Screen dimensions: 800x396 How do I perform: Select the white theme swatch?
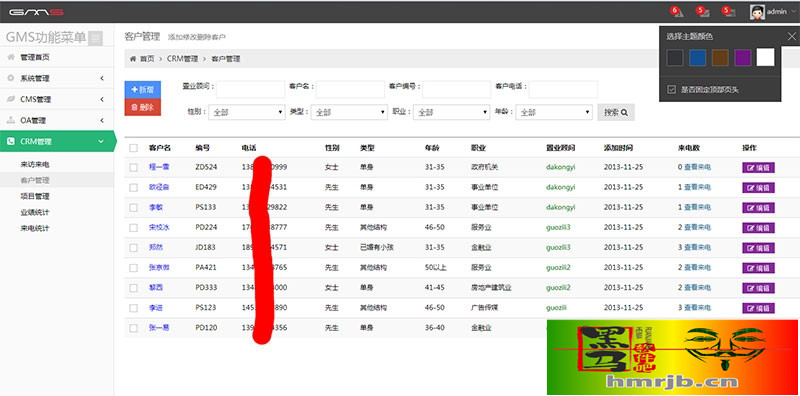coord(765,58)
